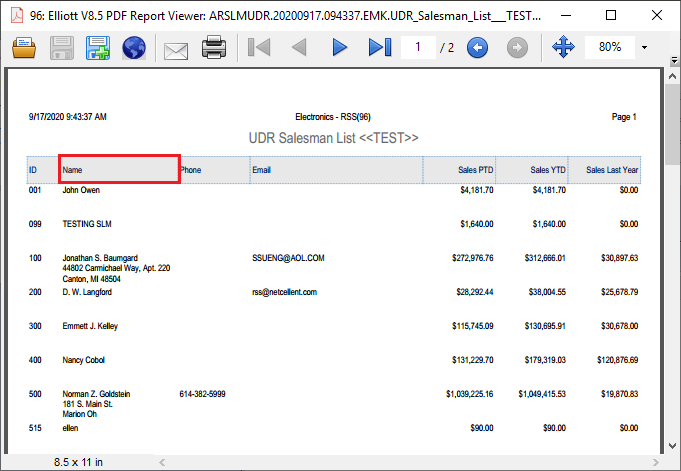Click the Sales Last Year value $120,876.69
681x471 pixels.
click(x=618, y=360)
